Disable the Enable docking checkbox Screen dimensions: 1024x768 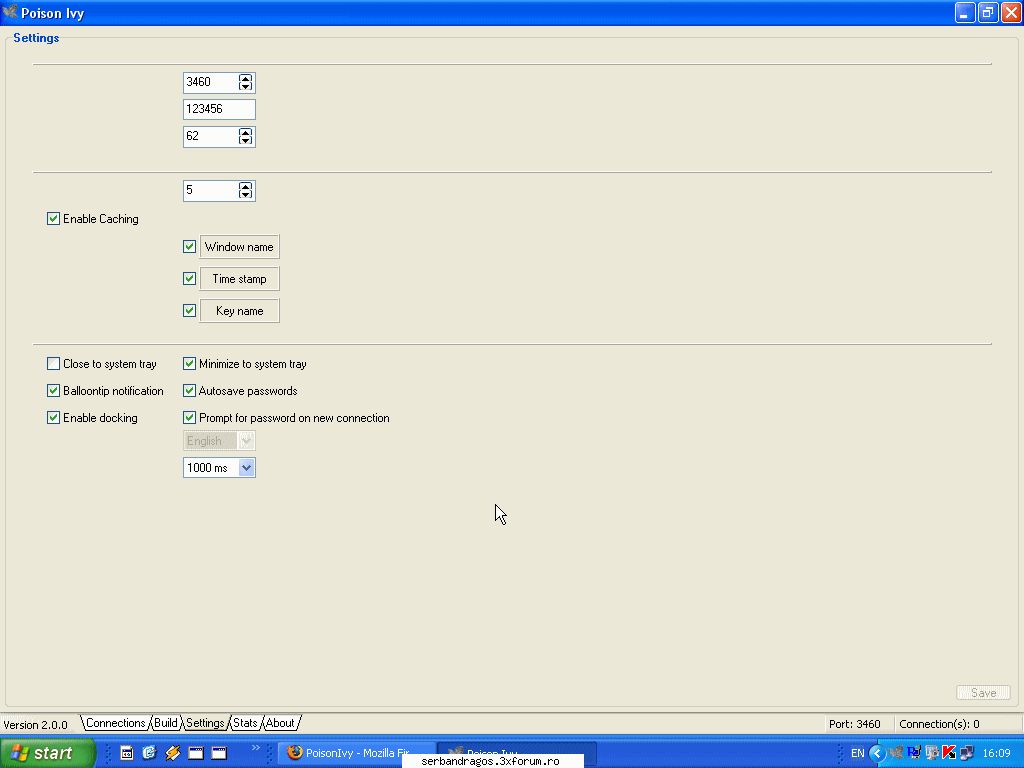[54, 418]
